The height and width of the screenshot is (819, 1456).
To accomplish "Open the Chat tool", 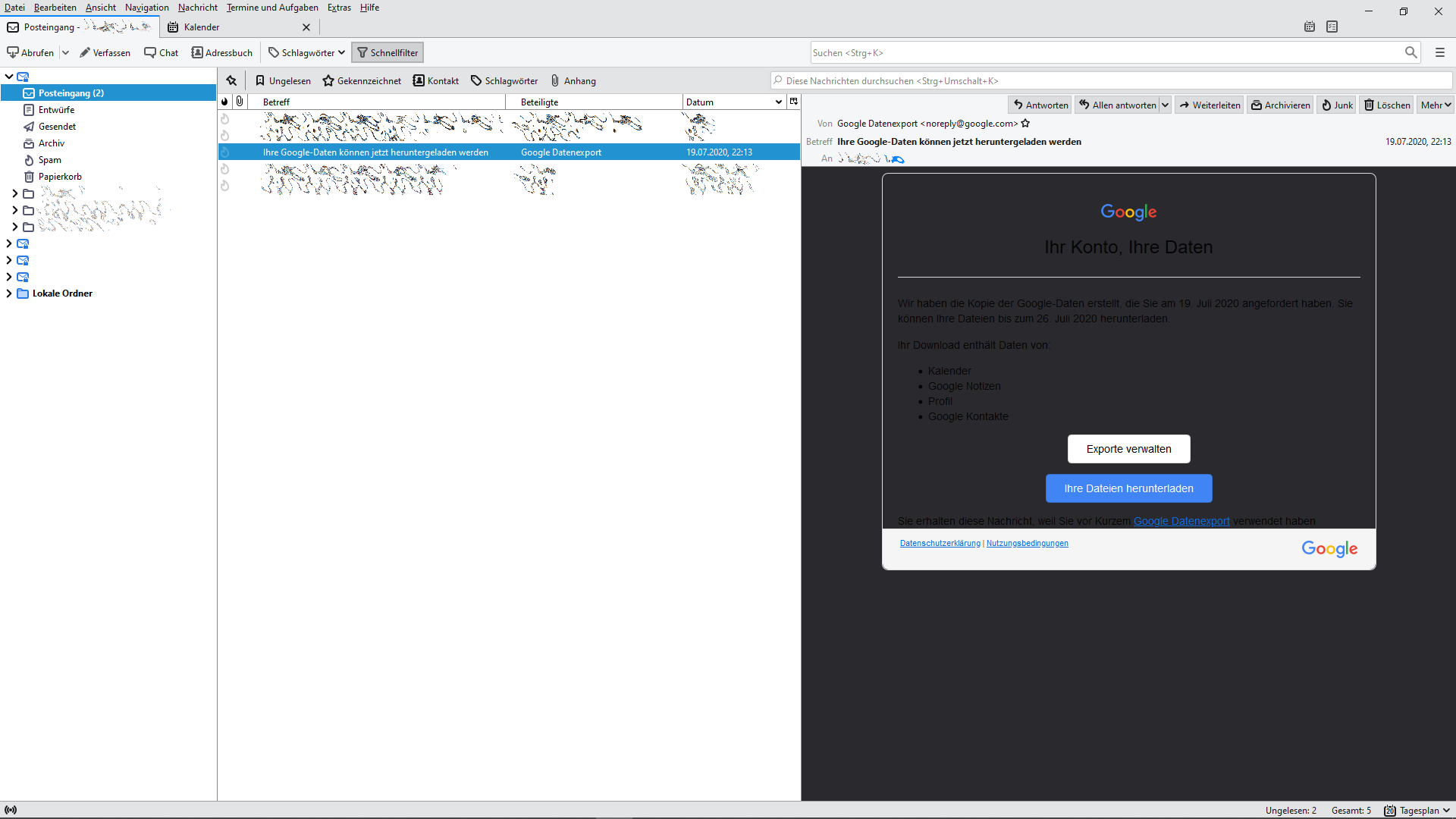I will [x=162, y=53].
